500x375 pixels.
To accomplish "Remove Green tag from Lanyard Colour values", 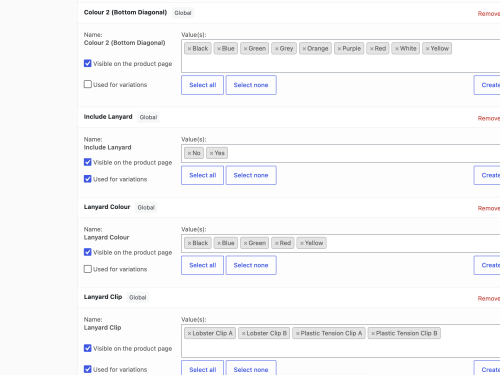I will pos(245,243).
